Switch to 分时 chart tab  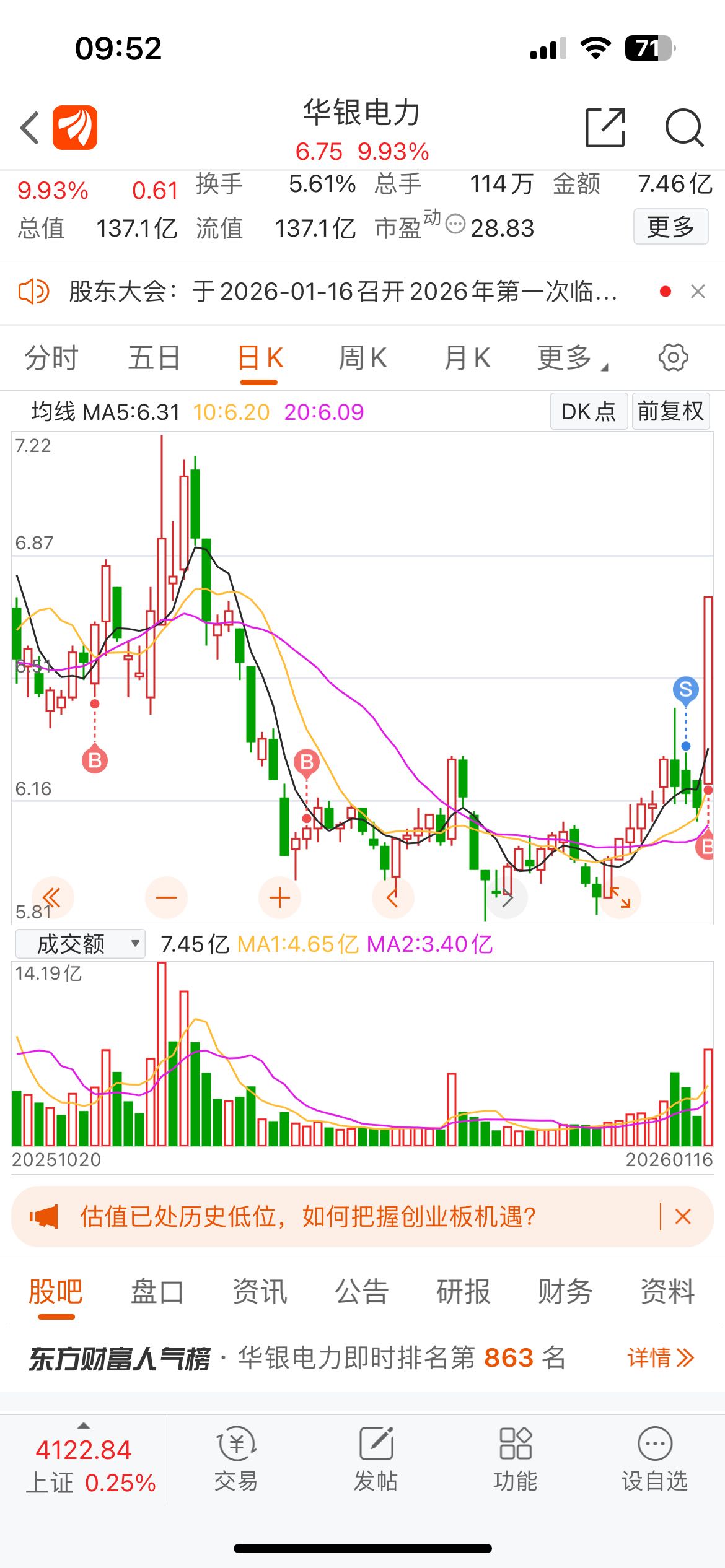pos(51,358)
